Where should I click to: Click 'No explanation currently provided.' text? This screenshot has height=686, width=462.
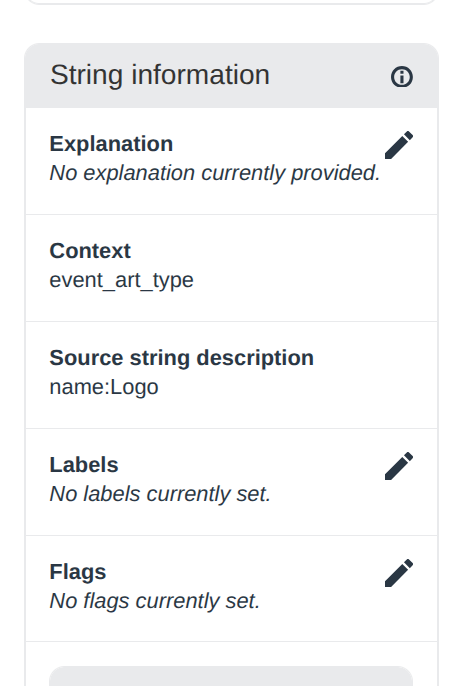coord(215,173)
